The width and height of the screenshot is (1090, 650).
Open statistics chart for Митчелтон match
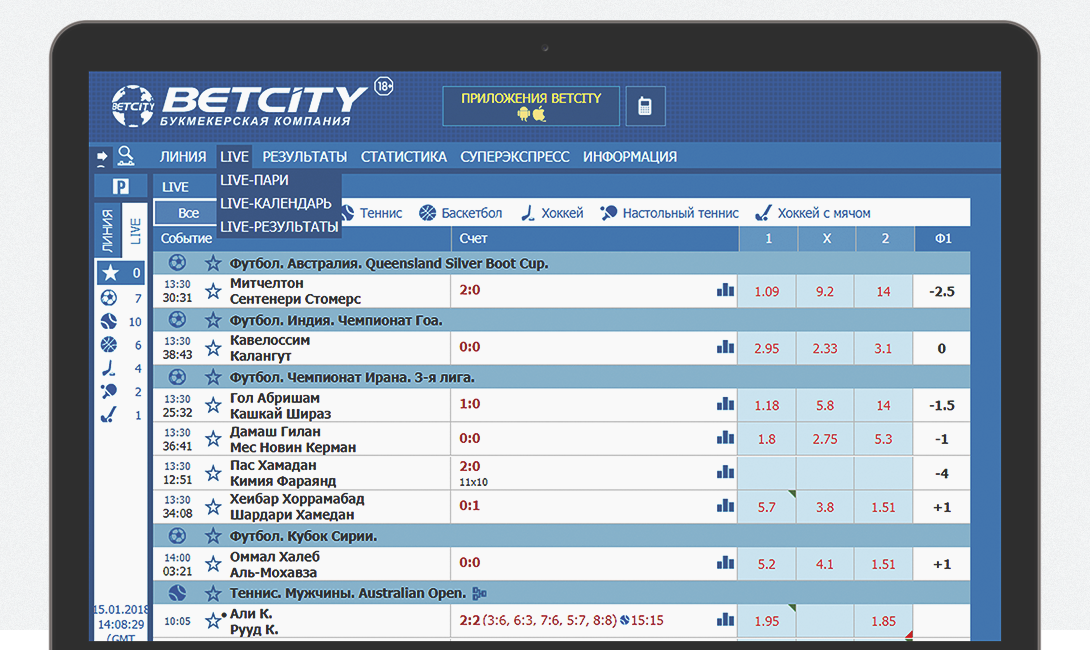[725, 290]
